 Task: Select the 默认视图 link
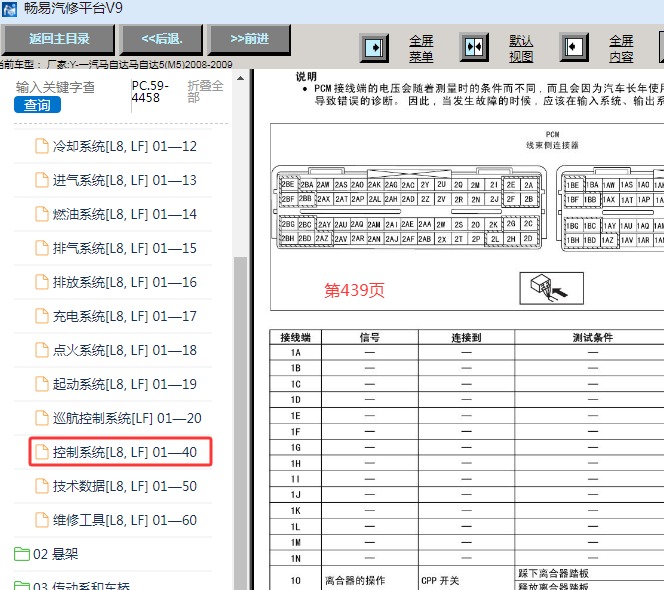(521, 48)
